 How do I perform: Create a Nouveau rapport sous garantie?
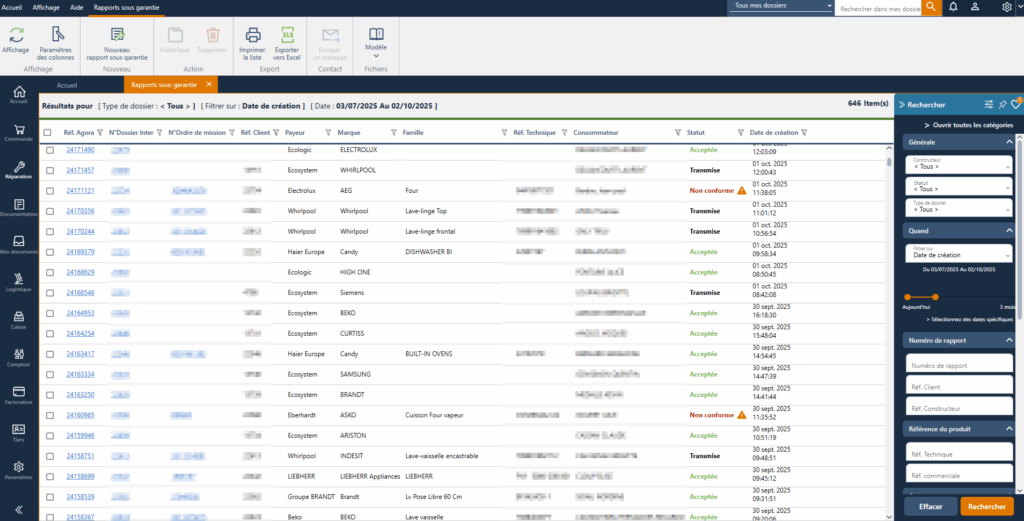coord(117,35)
